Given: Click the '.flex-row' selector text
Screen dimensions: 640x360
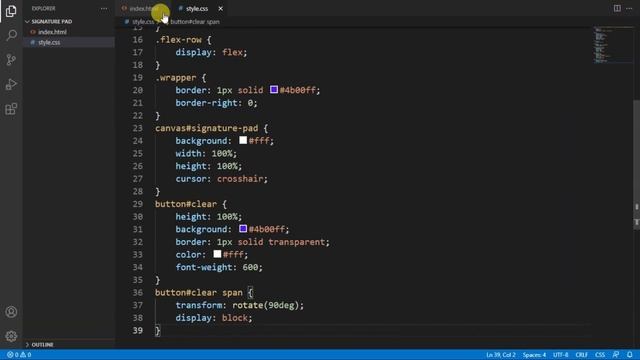Looking at the screenshot, I should coord(178,40).
